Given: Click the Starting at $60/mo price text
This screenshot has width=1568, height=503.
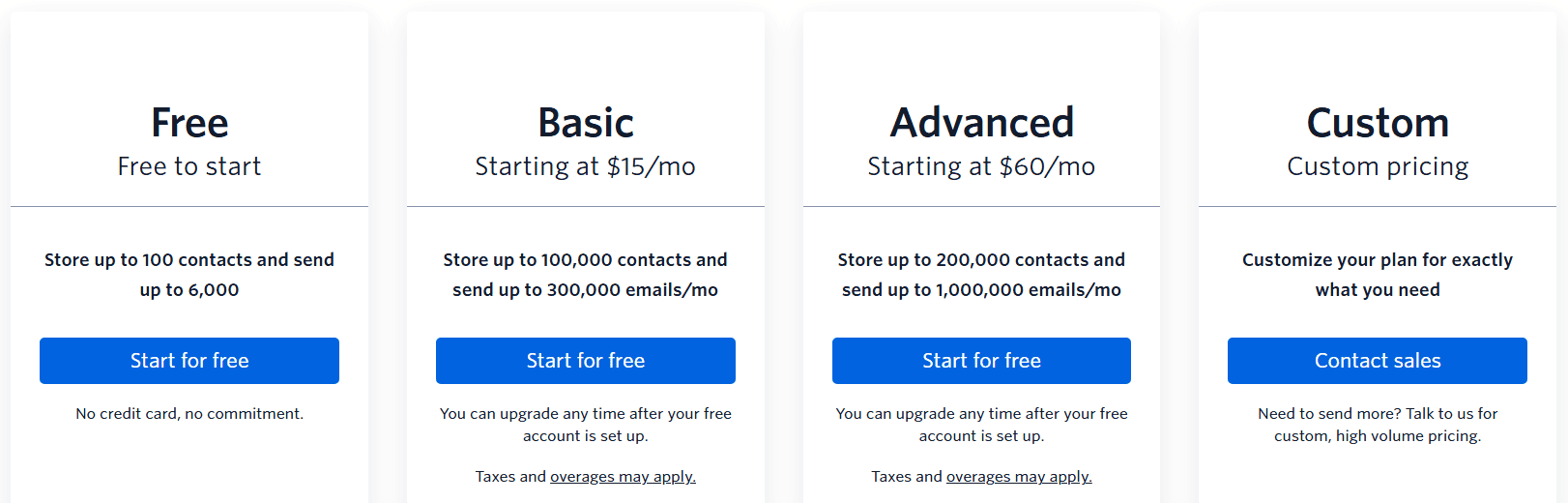Looking at the screenshot, I should 981,166.
